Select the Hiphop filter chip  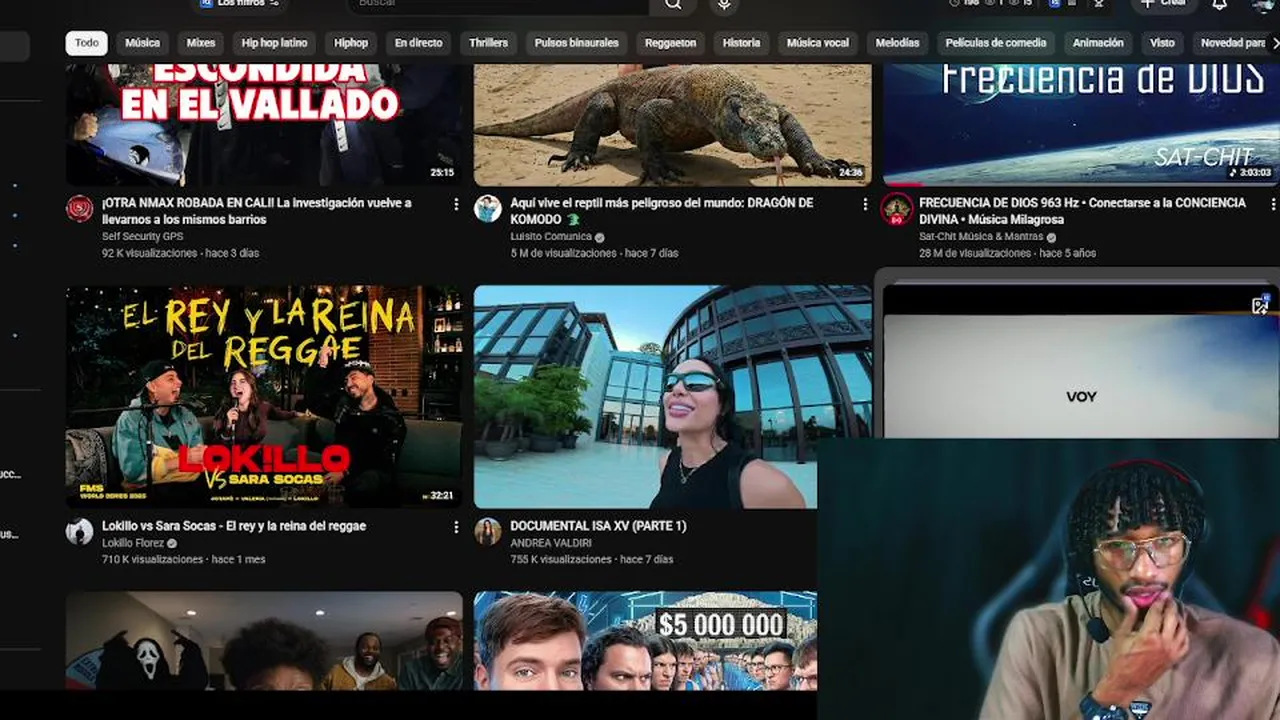point(351,43)
